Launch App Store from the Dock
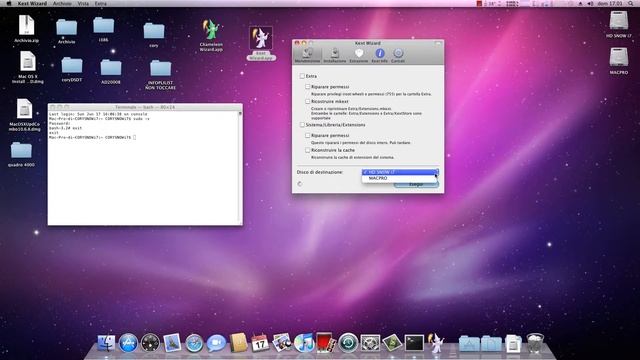 point(128,343)
